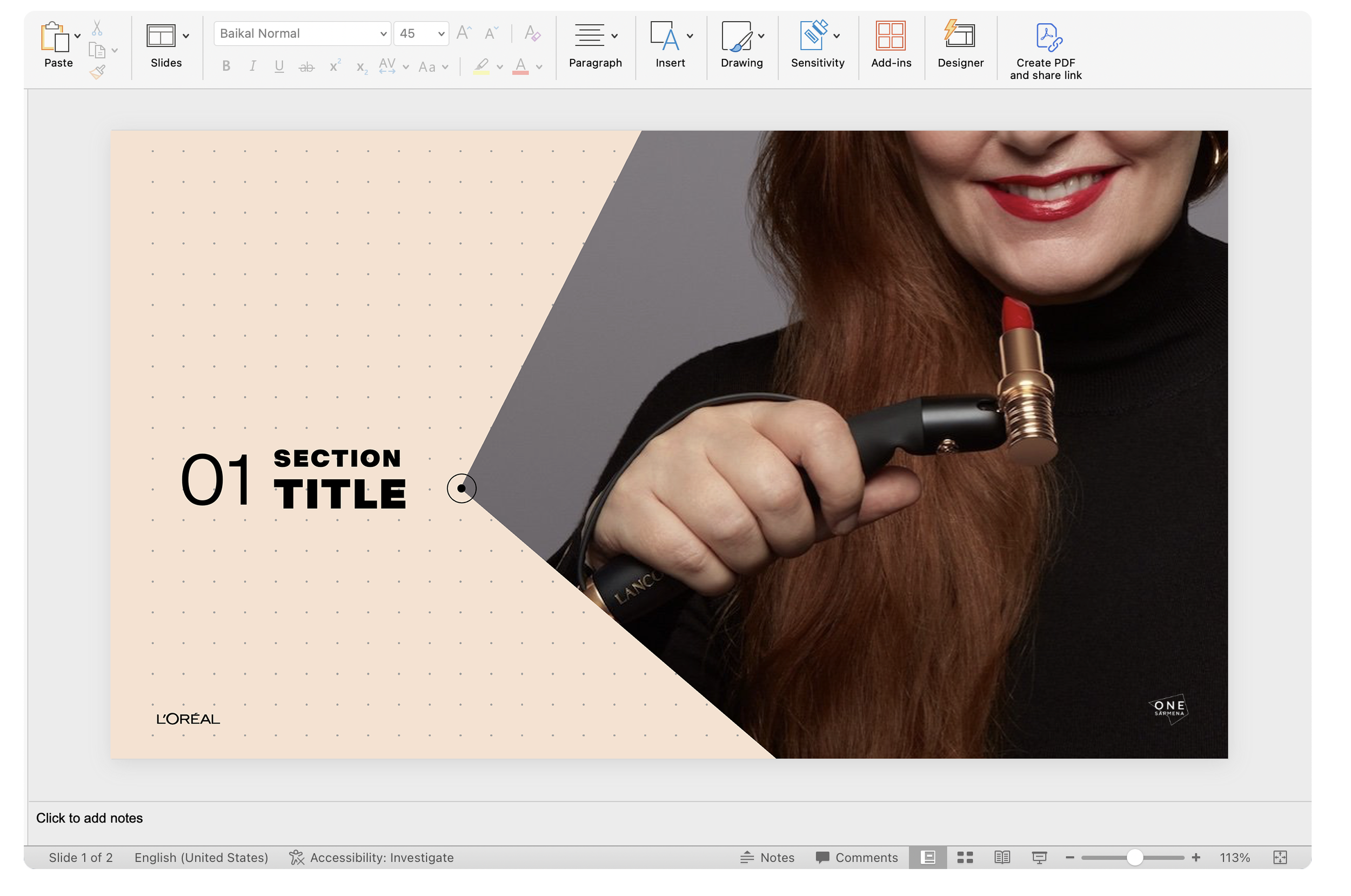Viewport: 1351px width, 896px height.
Task: Click the Paste clipboard icon
Action: pyautogui.click(x=55, y=38)
